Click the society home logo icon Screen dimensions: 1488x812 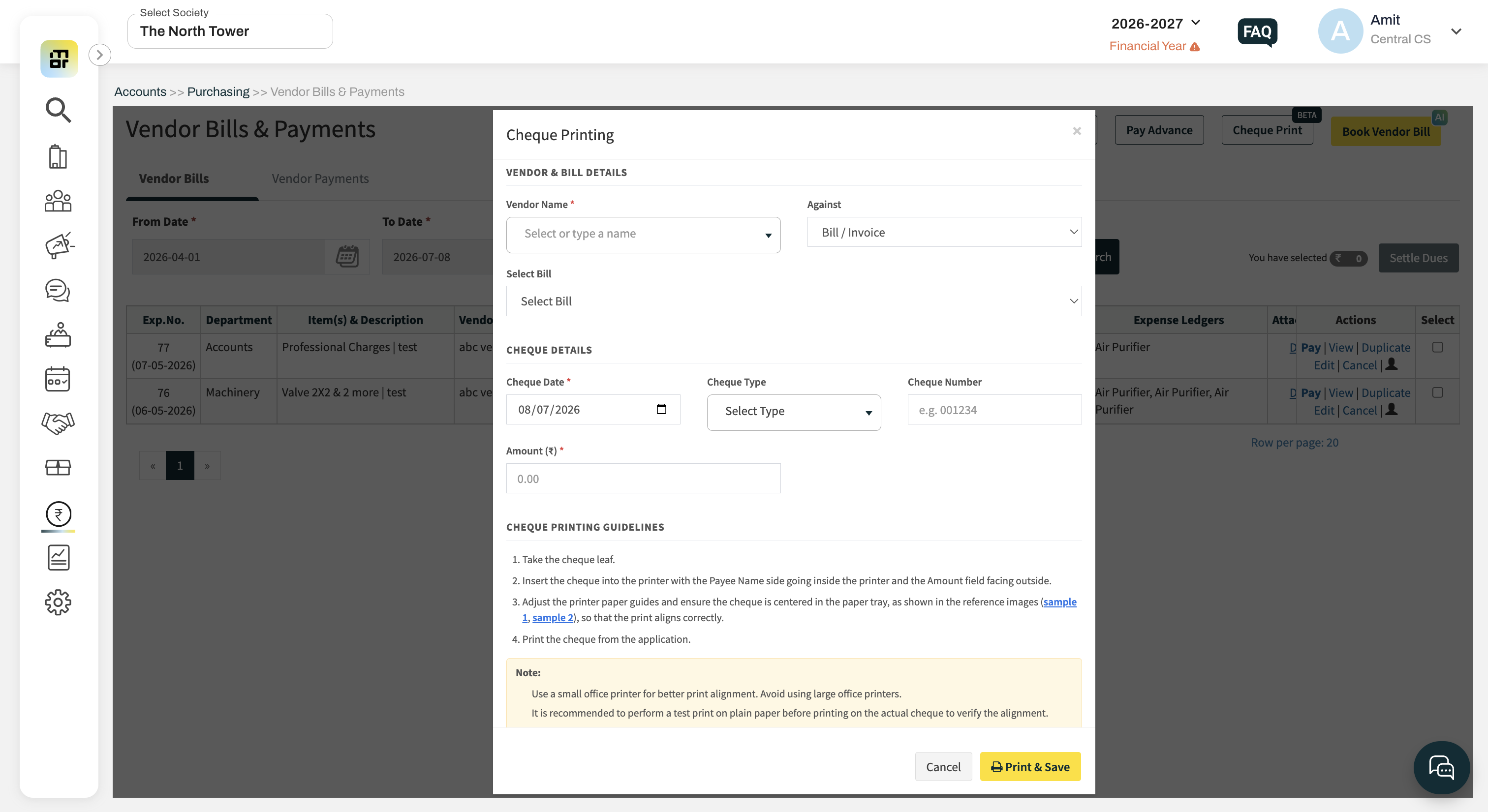(x=59, y=59)
